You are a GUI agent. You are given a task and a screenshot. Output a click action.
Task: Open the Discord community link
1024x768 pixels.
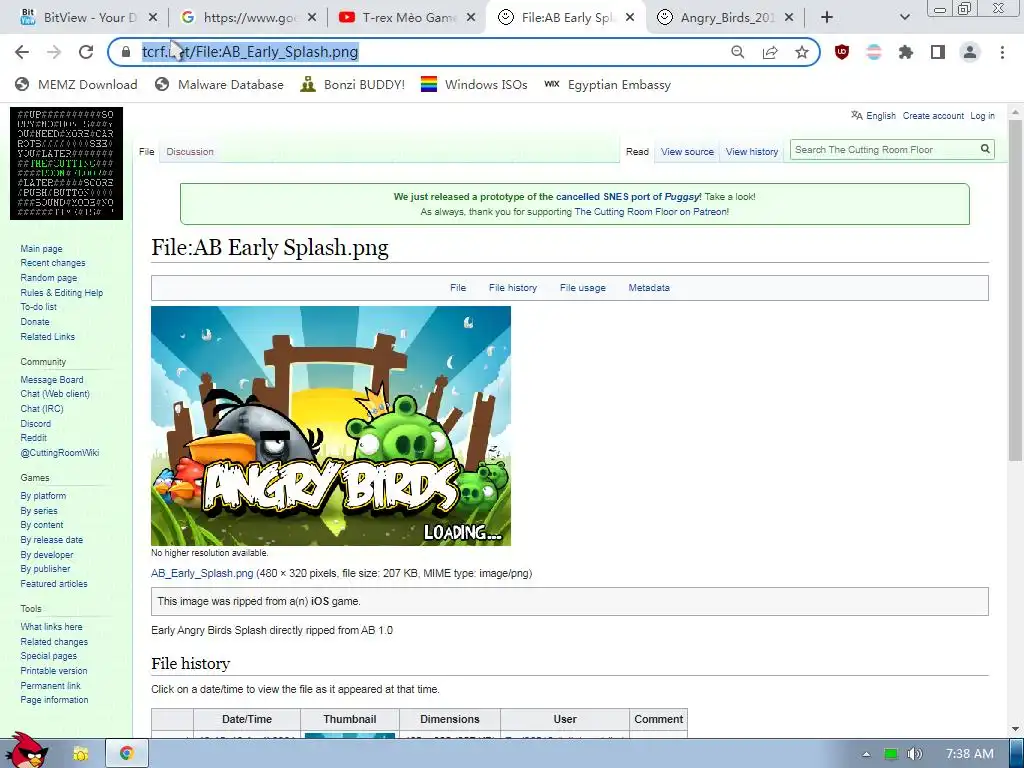tap(35, 424)
